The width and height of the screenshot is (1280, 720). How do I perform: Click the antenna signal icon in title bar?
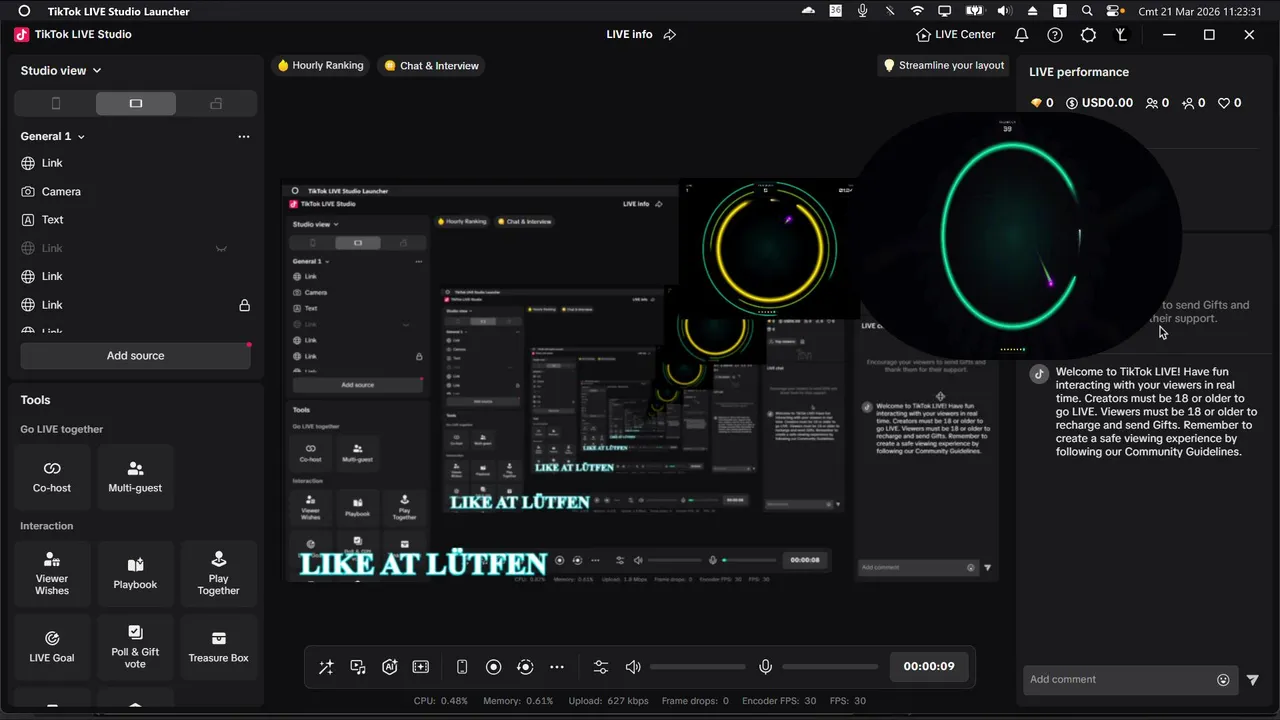coord(1122,34)
